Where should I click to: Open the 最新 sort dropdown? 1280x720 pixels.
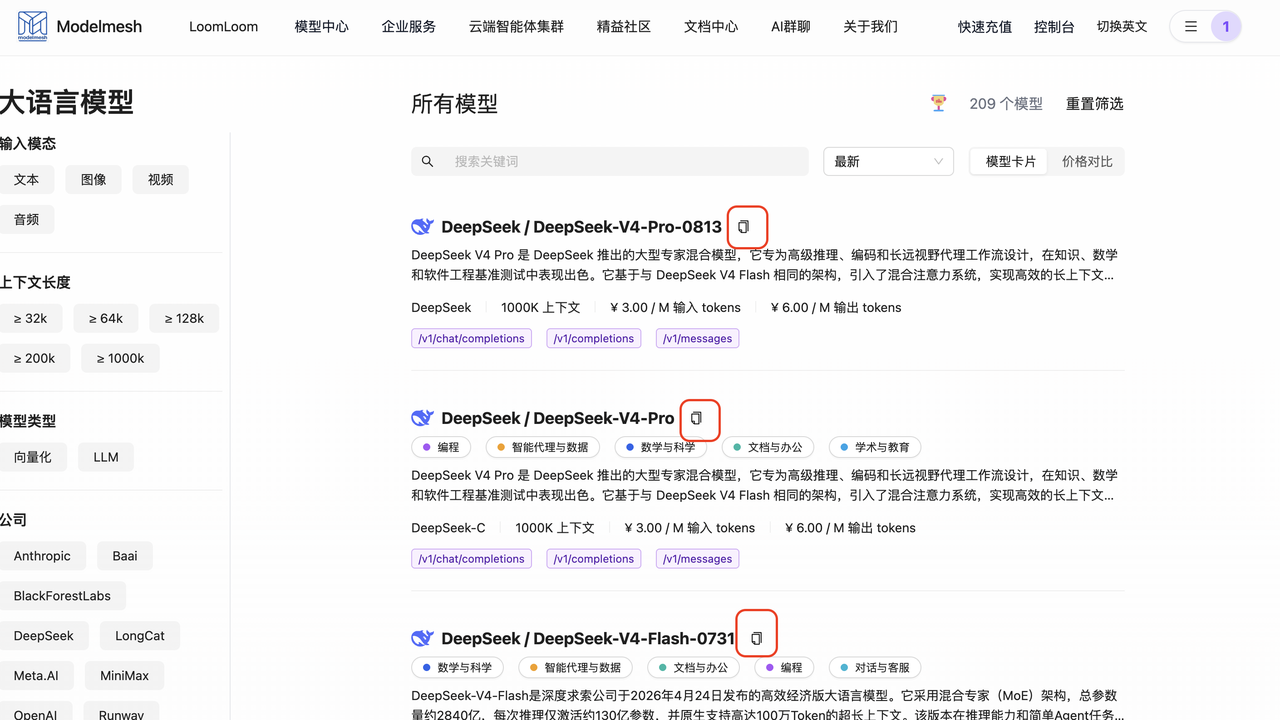[x=888, y=162]
